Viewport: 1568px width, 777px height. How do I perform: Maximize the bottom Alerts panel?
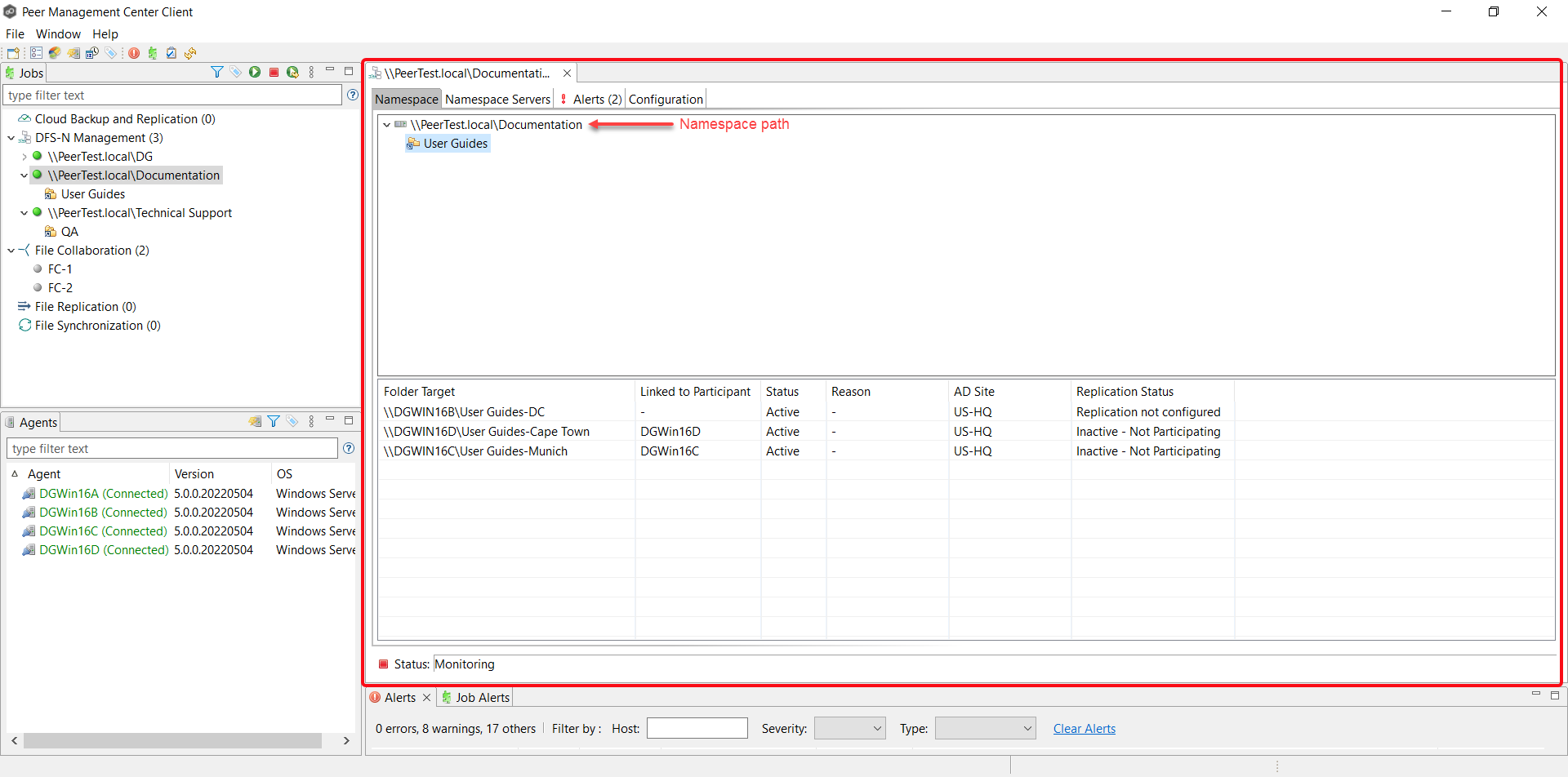tap(1555, 695)
